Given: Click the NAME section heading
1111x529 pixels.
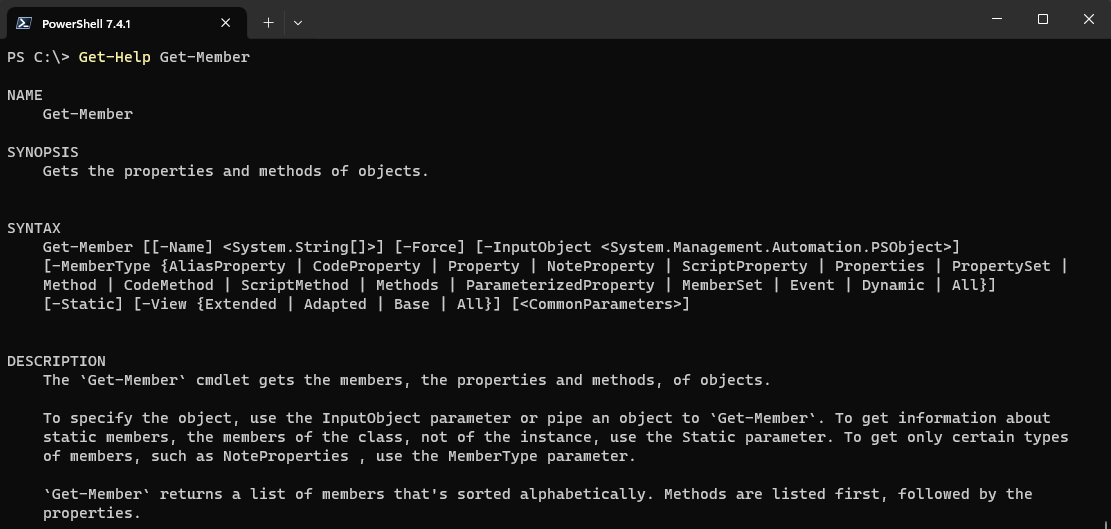Looking at the screenshot, I should click(25, 95).
